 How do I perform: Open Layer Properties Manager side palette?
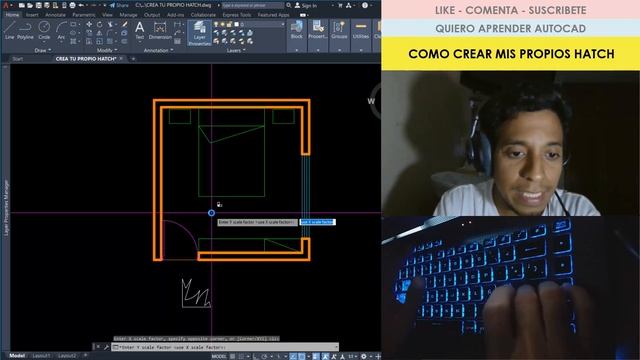tap(6, 208)
